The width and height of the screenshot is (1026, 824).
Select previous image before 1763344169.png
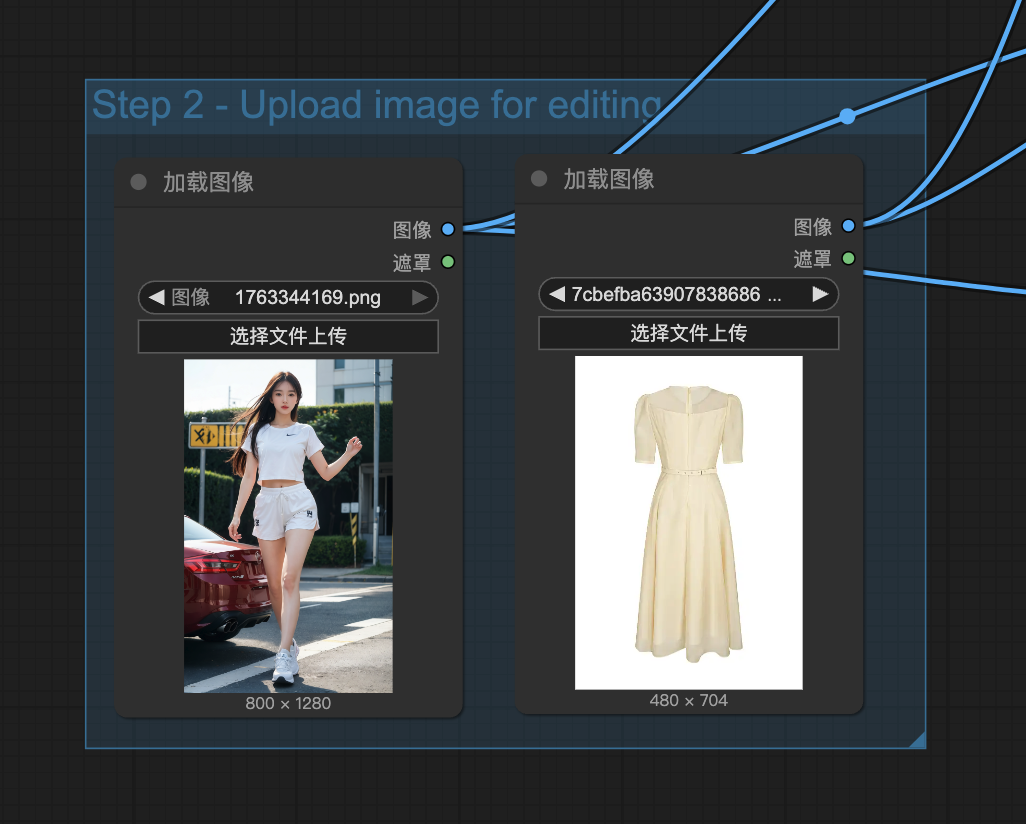coord(156,298)
